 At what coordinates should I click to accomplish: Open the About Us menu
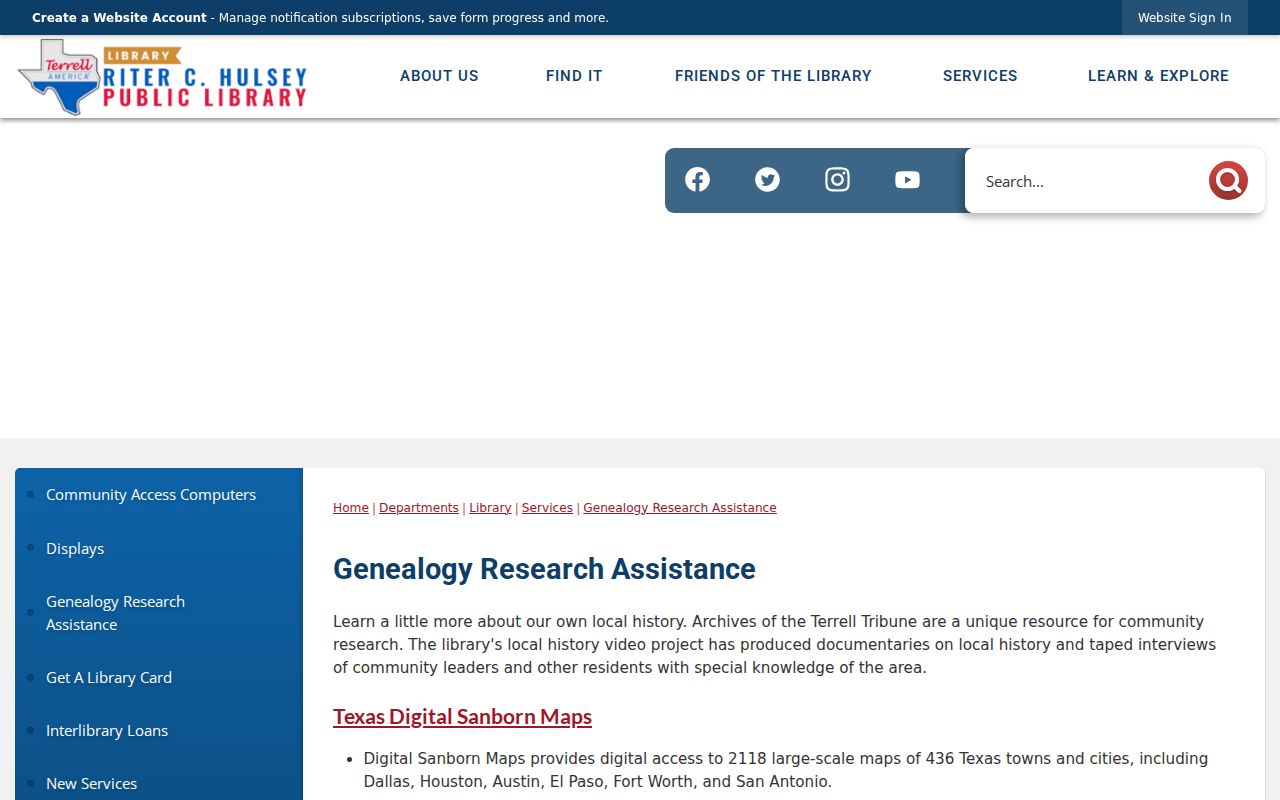439,76
